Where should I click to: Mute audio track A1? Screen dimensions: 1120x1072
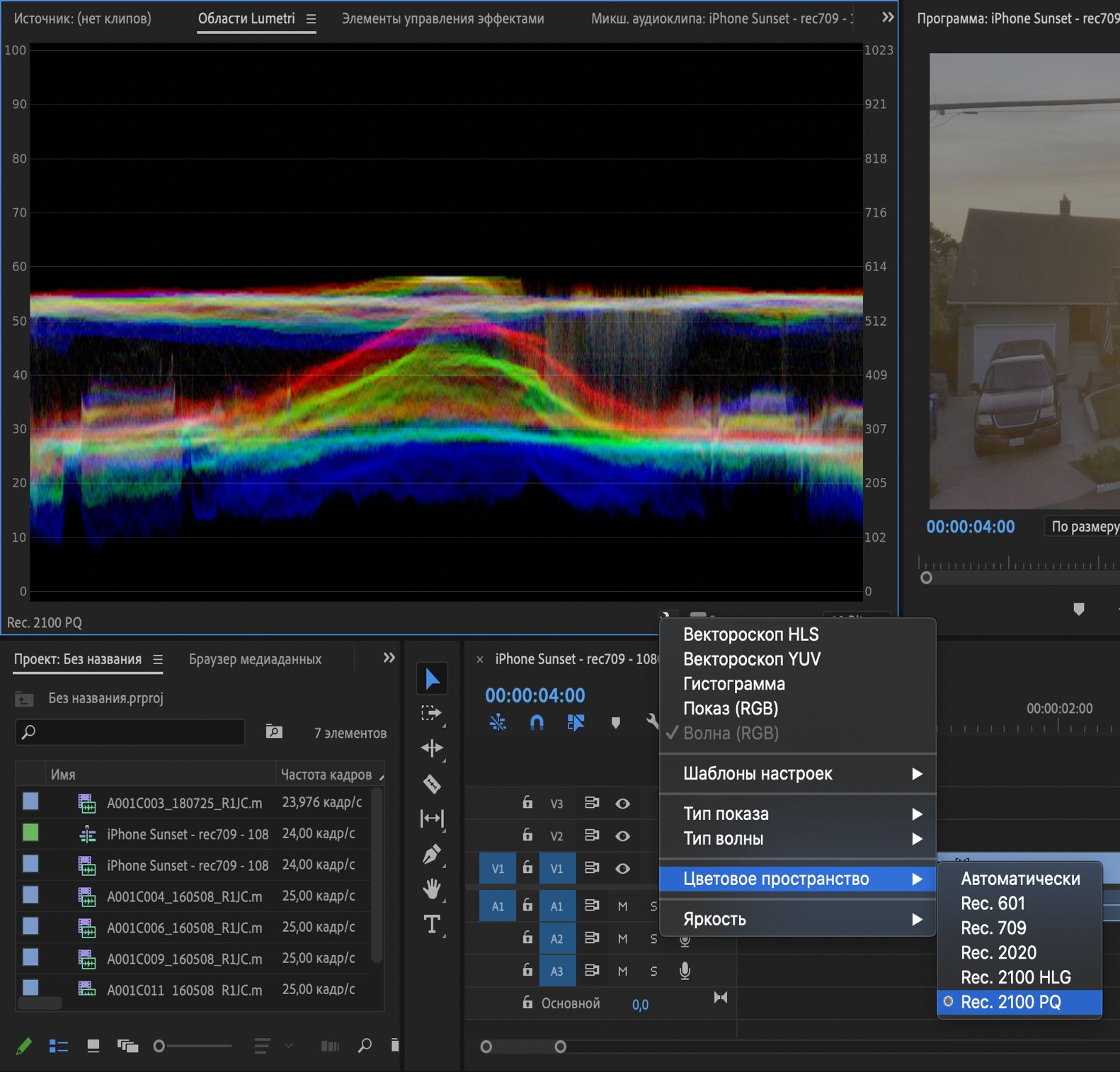(622, 906)
